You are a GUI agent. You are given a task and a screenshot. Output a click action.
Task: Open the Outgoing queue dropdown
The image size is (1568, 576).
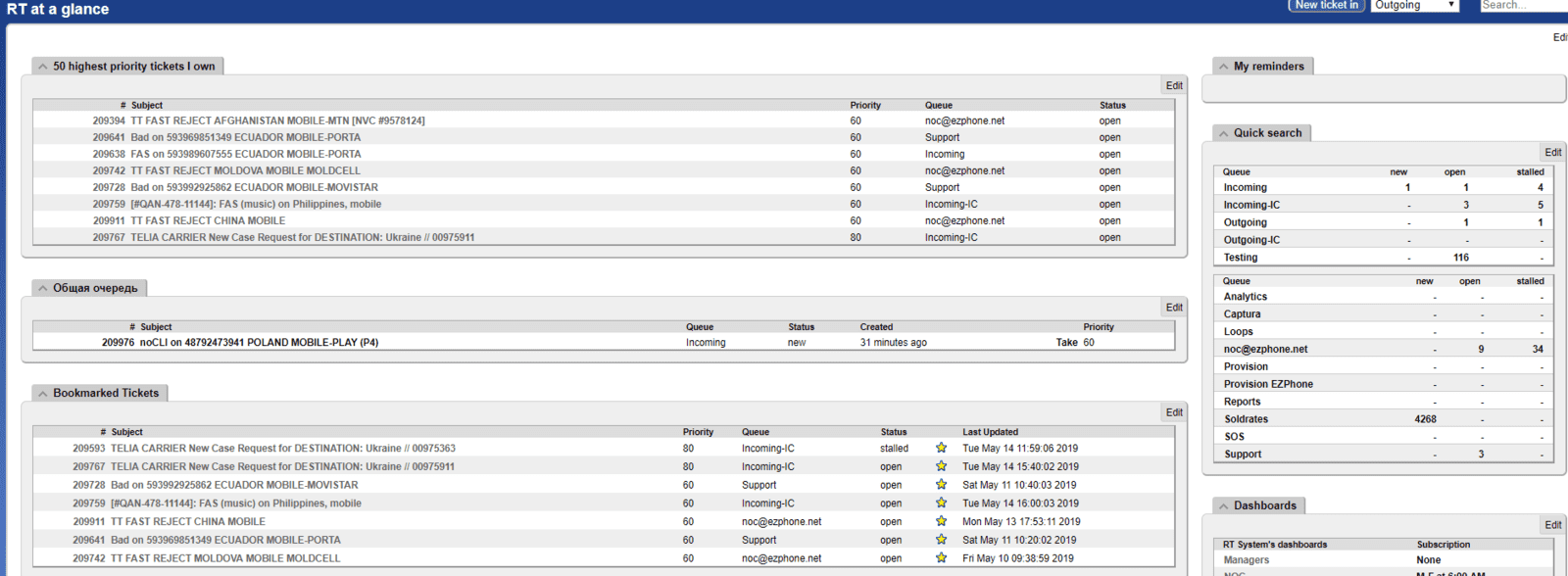(1414, 6)
